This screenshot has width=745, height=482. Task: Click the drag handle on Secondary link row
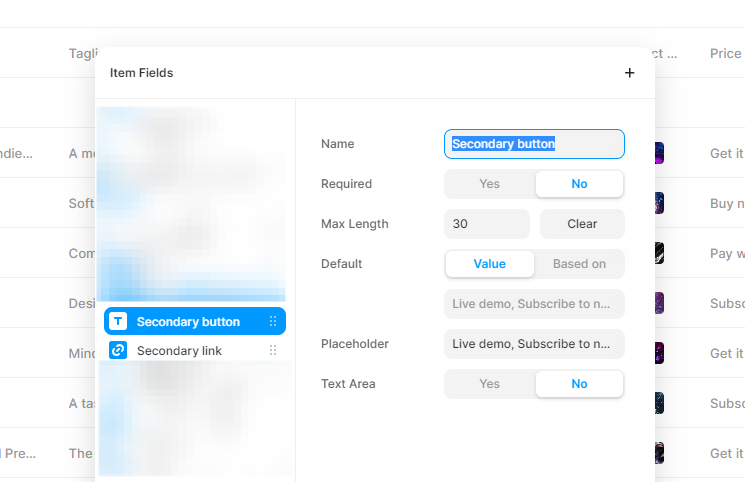pos(273,350)
